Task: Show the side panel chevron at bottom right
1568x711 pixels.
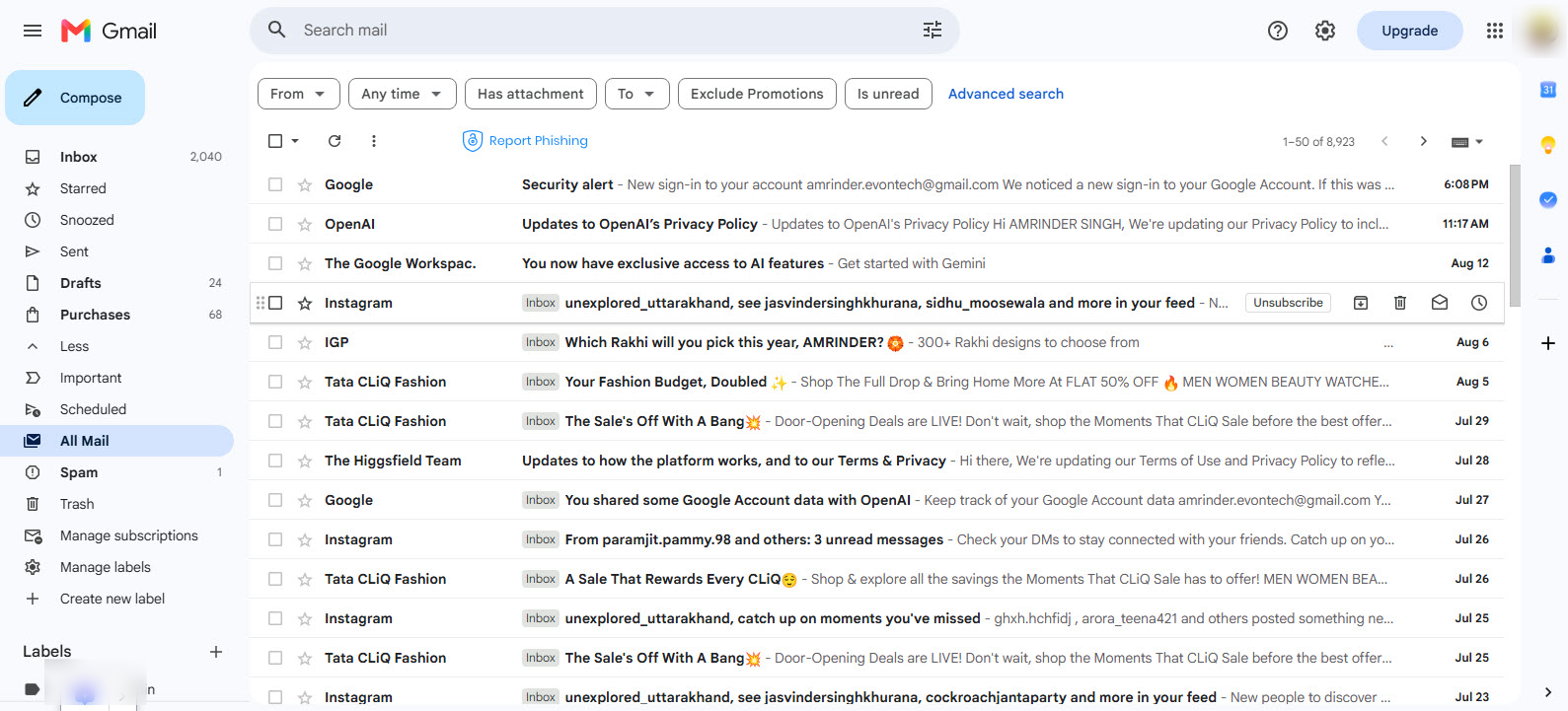Action: (x=1548, y=692)
